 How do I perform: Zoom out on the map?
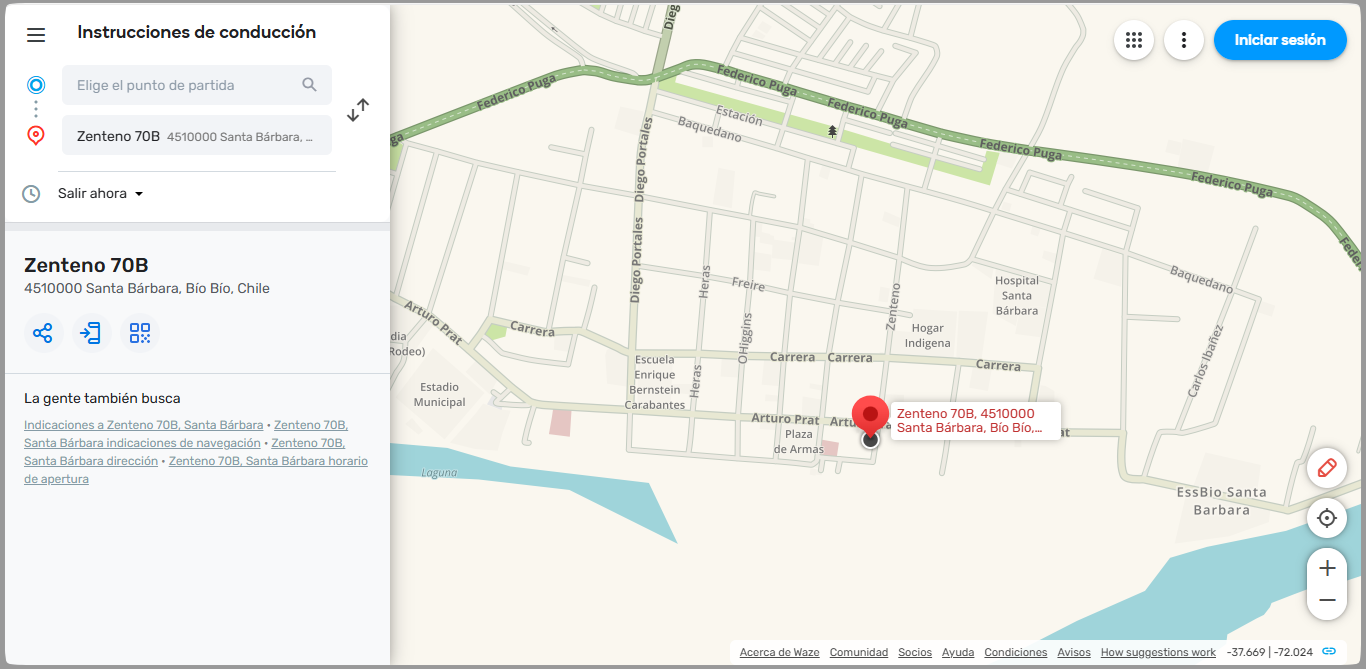click(x=1327, y=600)
